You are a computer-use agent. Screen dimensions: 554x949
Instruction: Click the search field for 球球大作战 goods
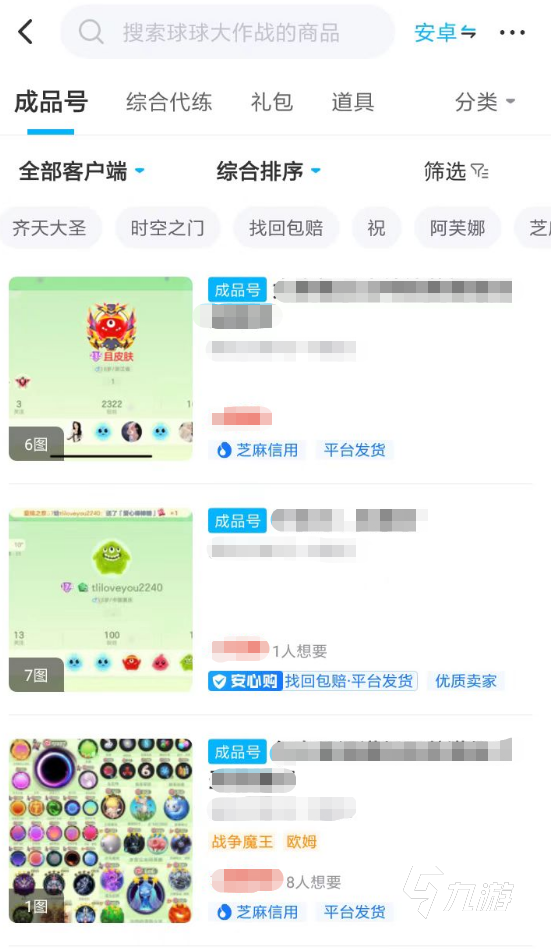point(228,32)
